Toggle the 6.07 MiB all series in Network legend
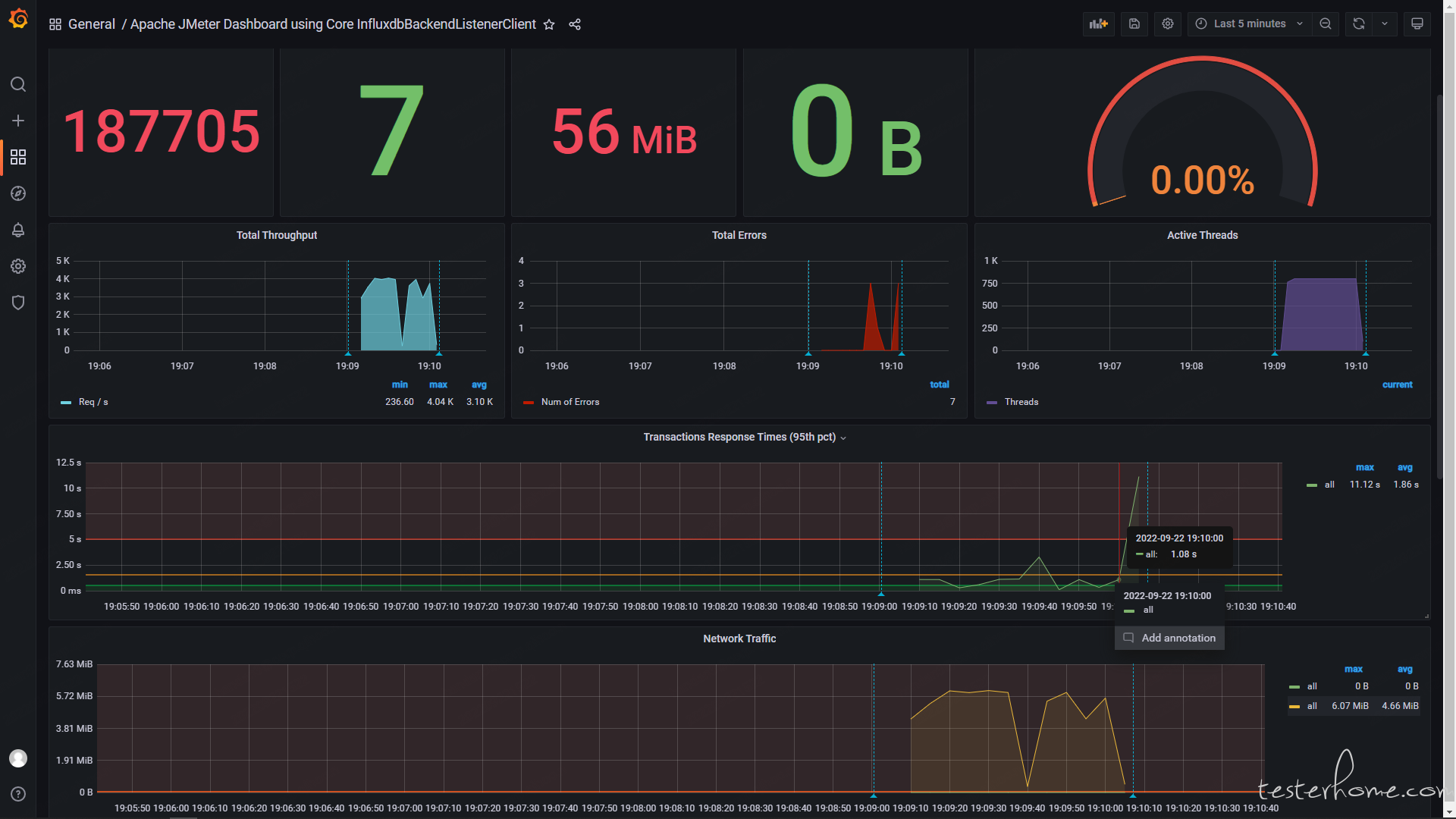This screenshot has height=819, width=1456. click(x=1312, y=707)
